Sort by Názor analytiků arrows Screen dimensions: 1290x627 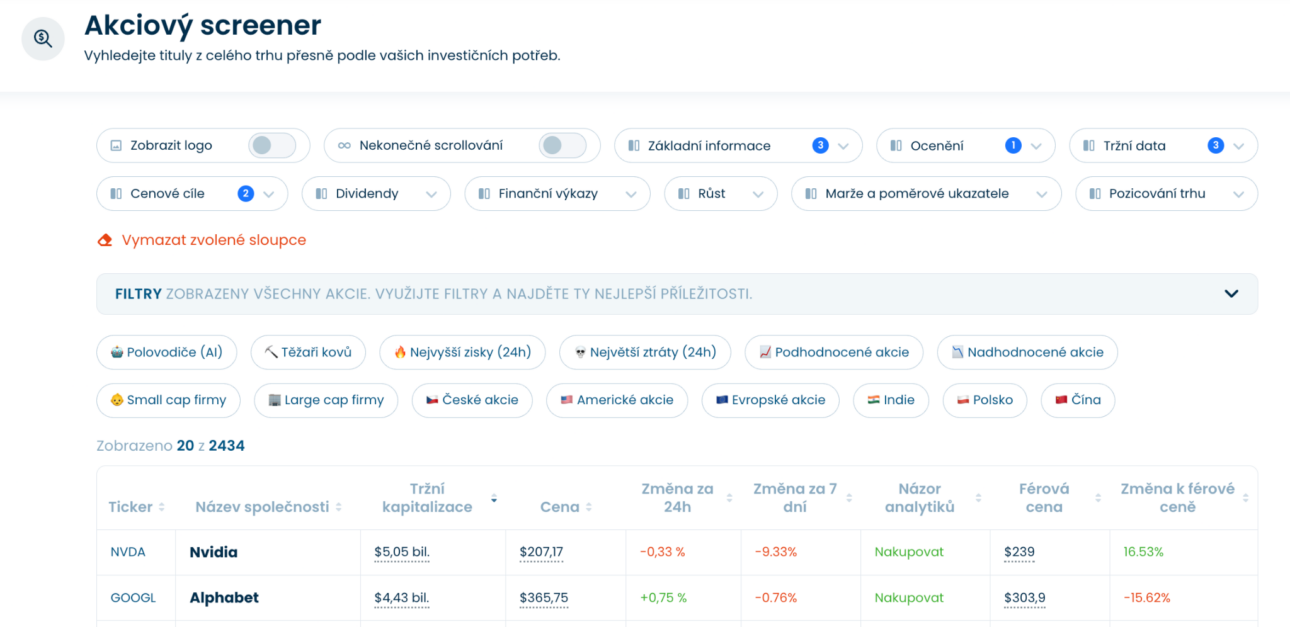(x=977, y=498)
